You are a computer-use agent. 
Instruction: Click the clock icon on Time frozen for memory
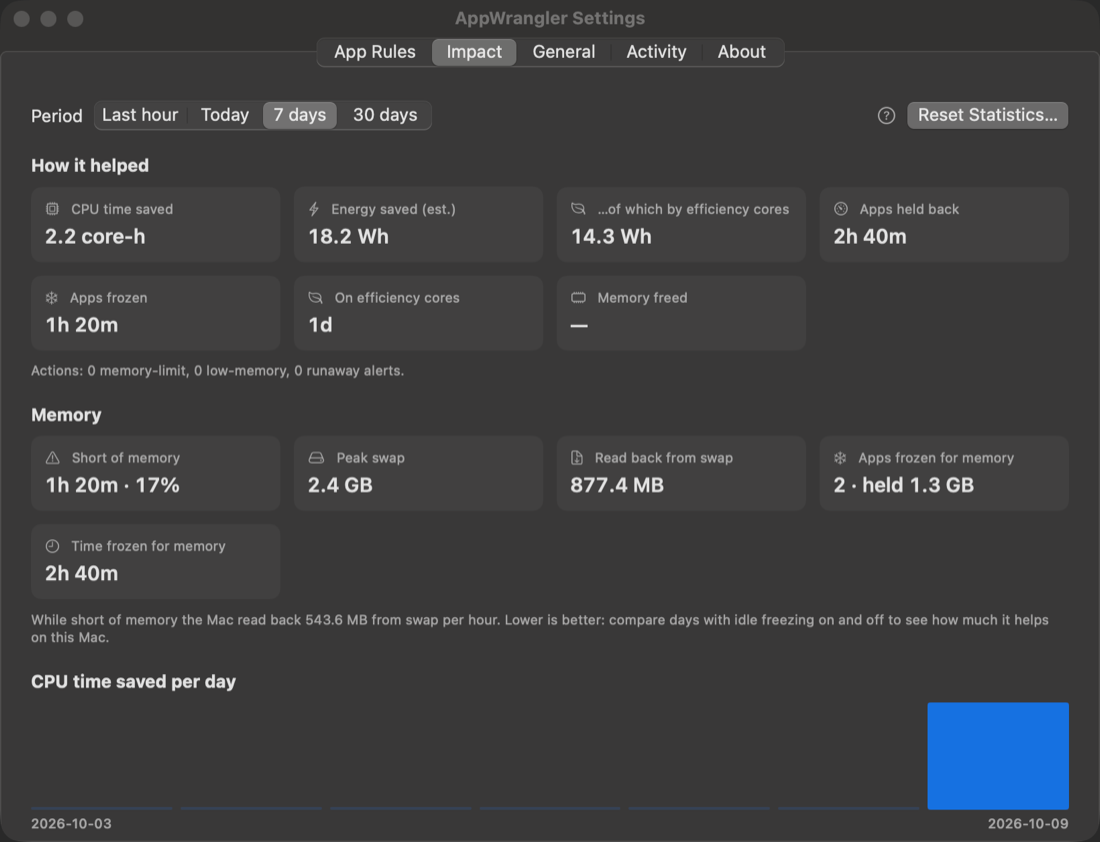(52, 546)
